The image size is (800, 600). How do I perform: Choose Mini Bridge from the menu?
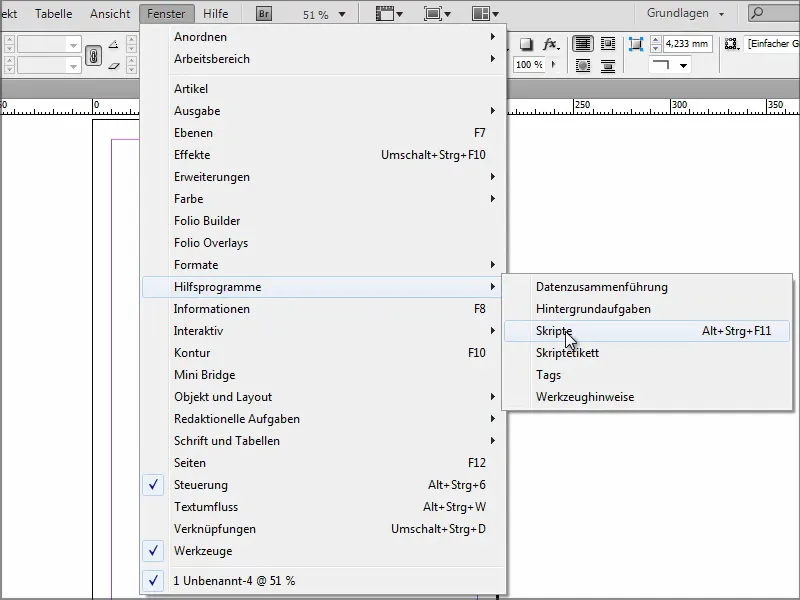(323, 374)
